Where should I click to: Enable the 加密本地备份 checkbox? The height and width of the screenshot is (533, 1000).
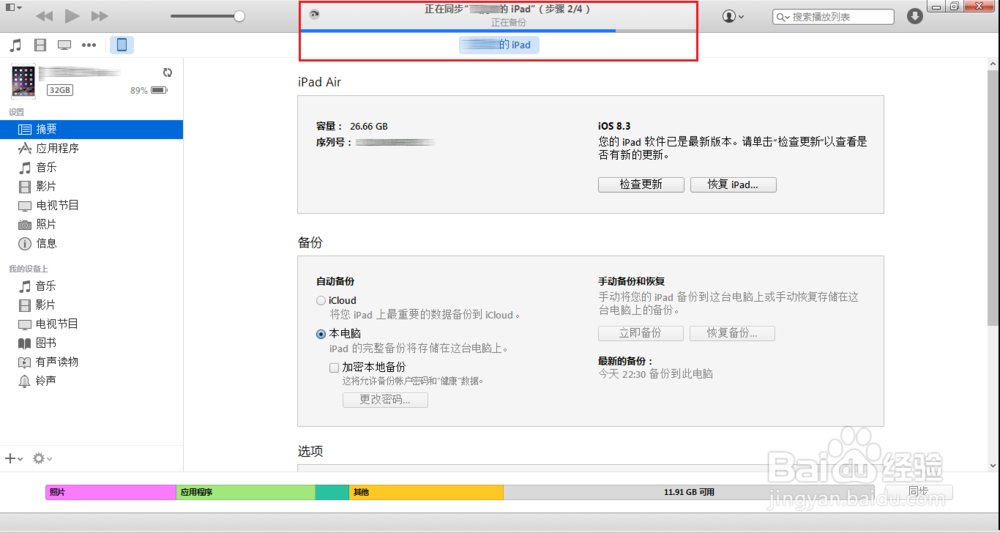(x=334, y=368)
